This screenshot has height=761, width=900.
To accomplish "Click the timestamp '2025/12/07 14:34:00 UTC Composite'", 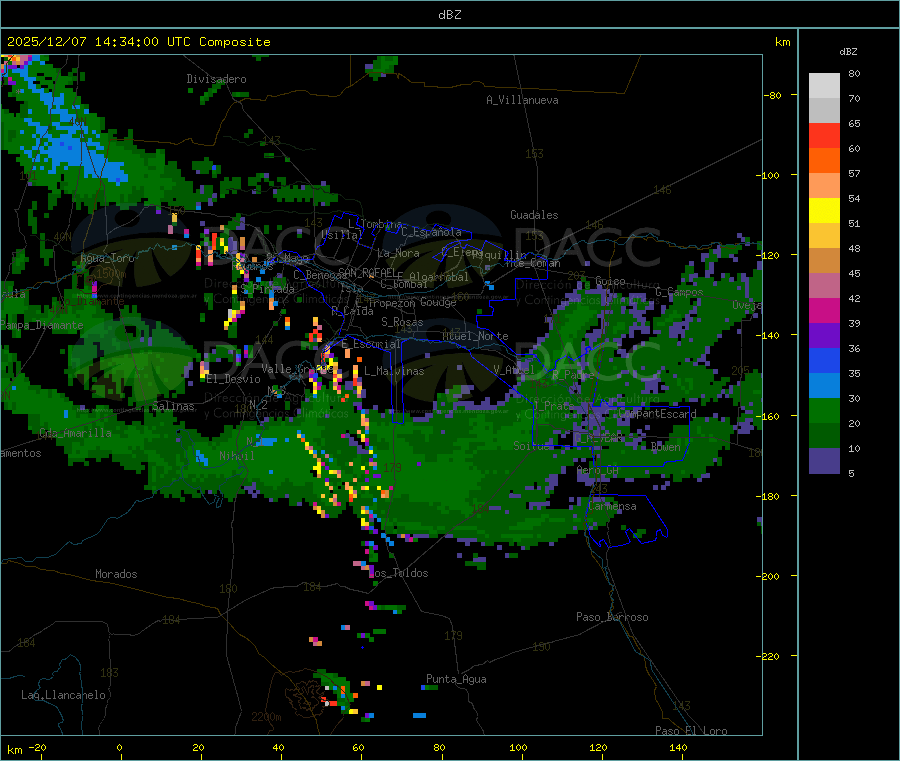I will pyautogui.click(x=138, y=42).
